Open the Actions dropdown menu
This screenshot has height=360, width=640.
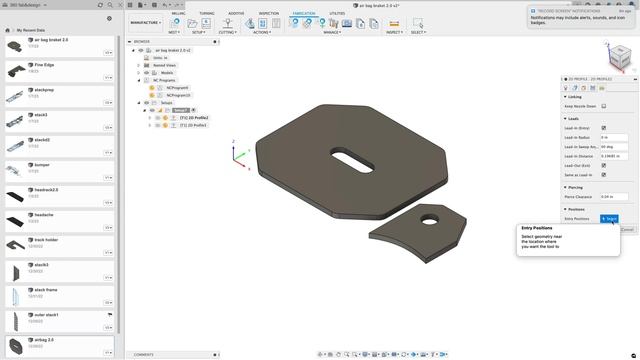[x=262, y=32]
